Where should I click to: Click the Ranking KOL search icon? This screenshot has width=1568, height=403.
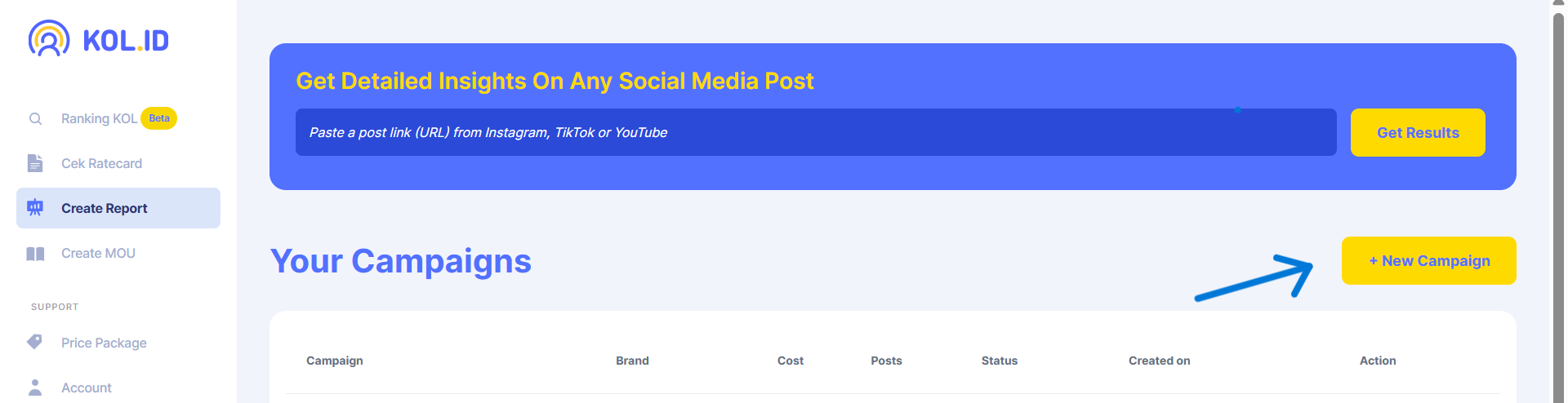coord(35,119)
